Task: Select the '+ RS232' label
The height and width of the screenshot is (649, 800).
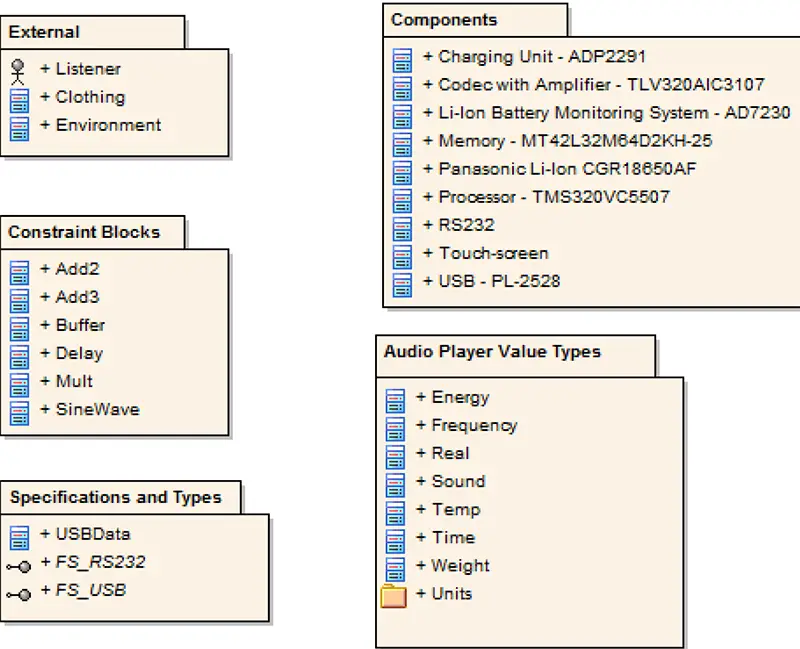Action: (459, 225)
